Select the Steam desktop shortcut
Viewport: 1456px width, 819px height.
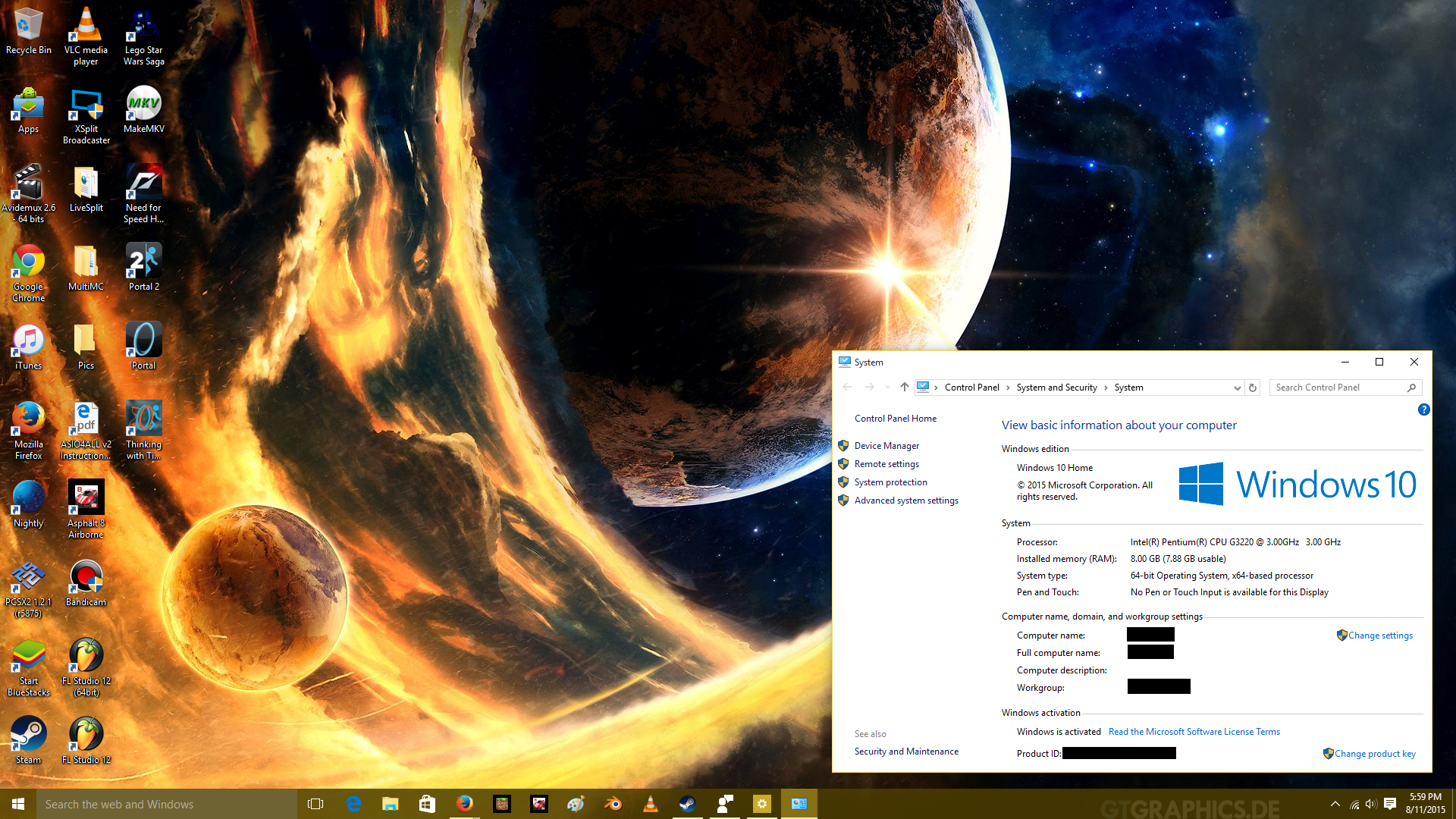pos(28,742)
